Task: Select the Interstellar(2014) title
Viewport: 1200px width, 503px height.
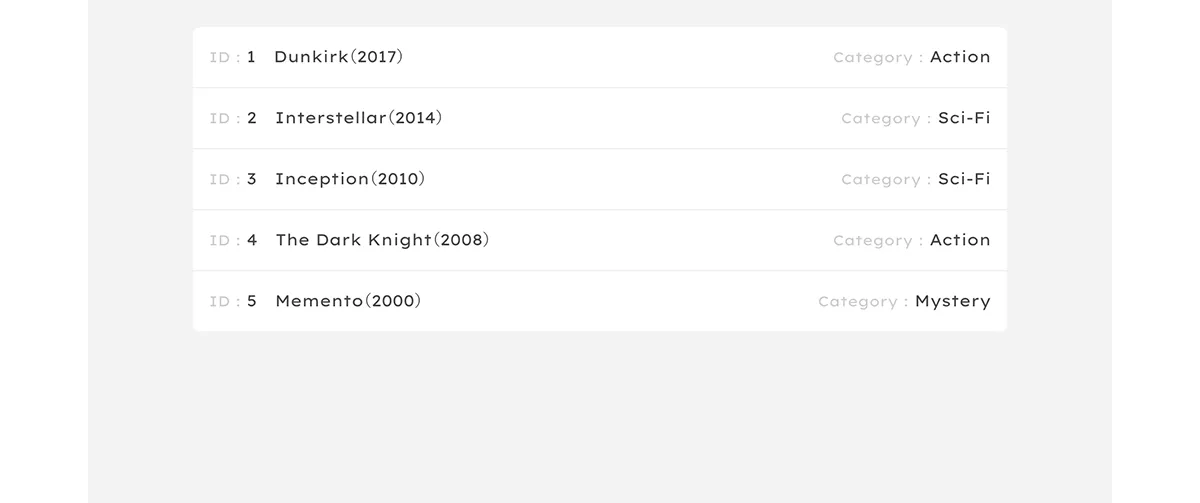Action: 358,118
